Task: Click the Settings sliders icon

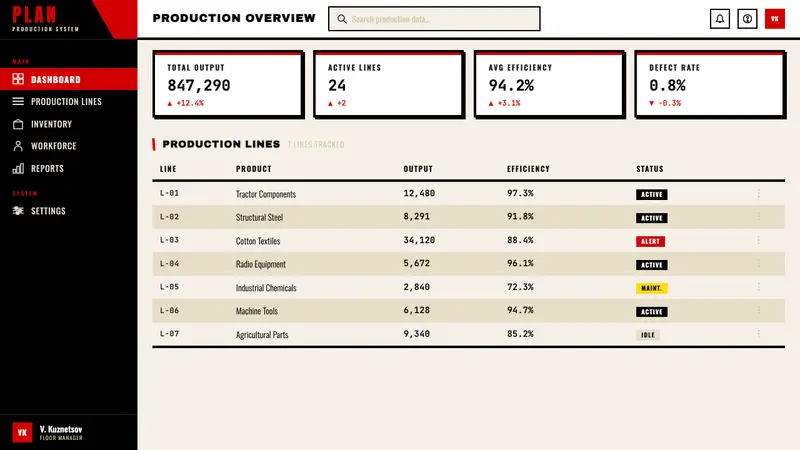Action: tap(18, 211)
